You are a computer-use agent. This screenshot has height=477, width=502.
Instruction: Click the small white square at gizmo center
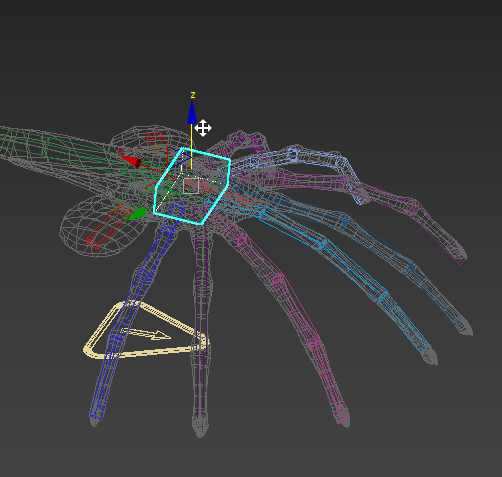[191, 186]
